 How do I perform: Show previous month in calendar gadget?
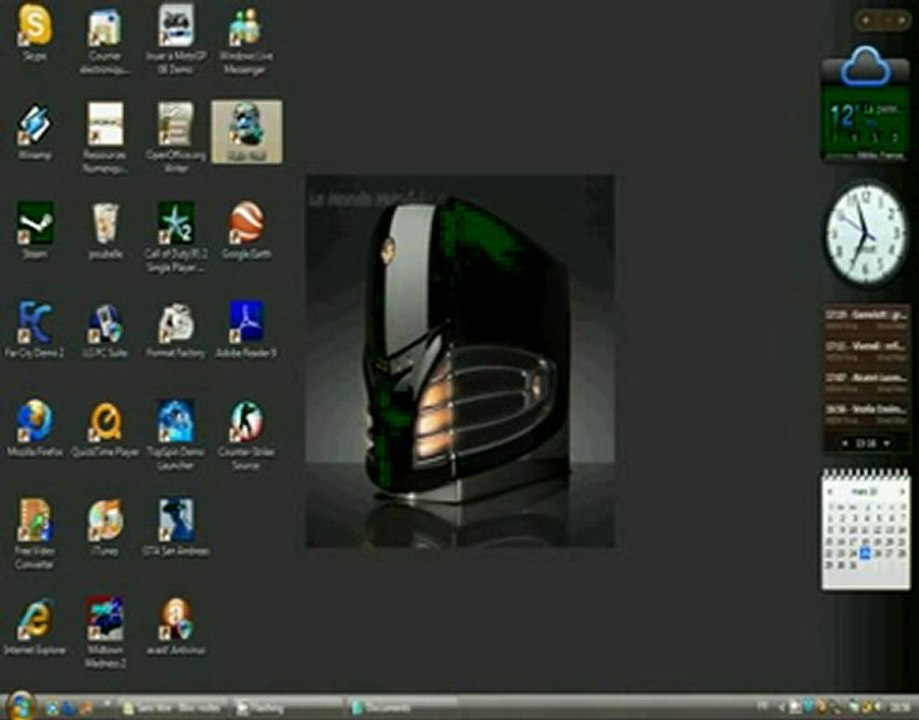[830, 491]
